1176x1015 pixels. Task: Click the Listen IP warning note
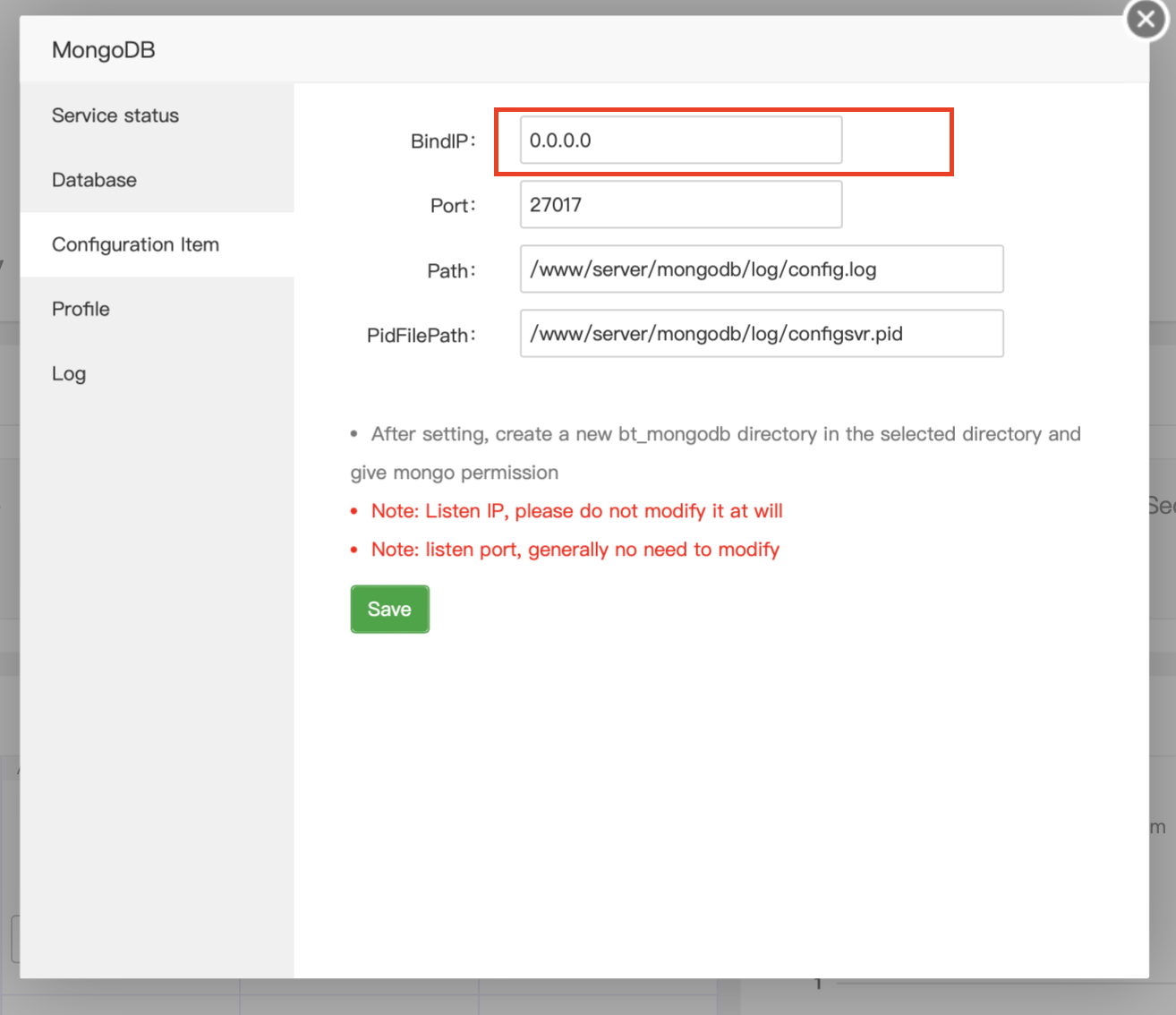tap(576, 510)
